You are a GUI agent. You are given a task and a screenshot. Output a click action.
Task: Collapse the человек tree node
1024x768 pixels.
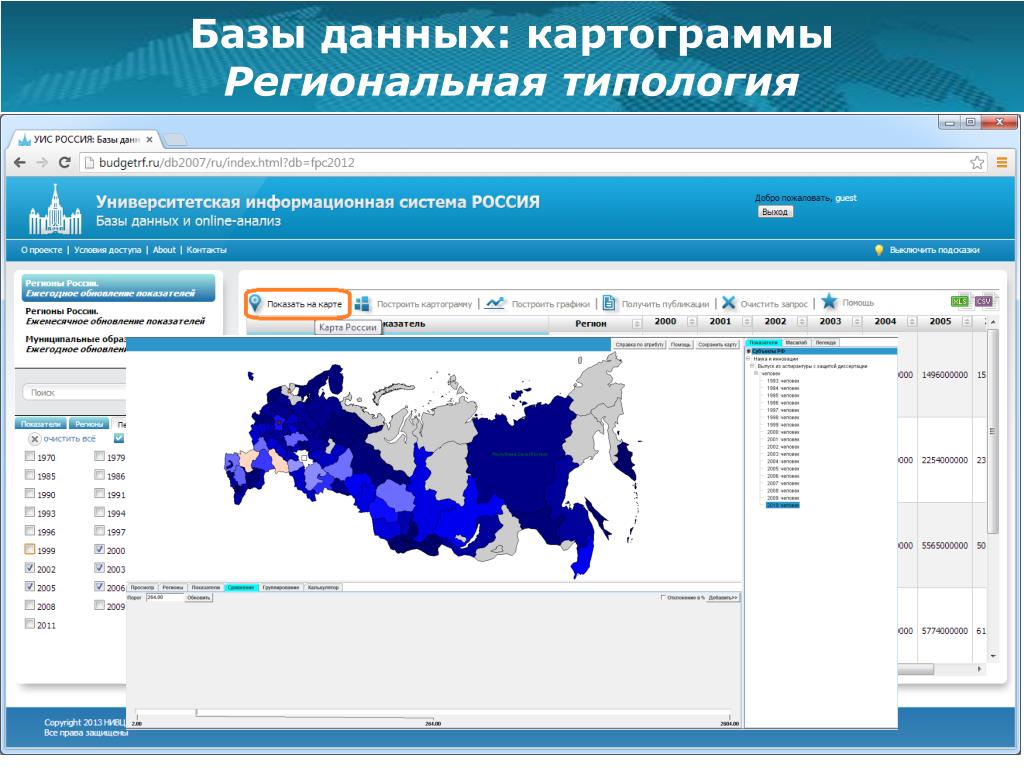[x=758, y=374]
